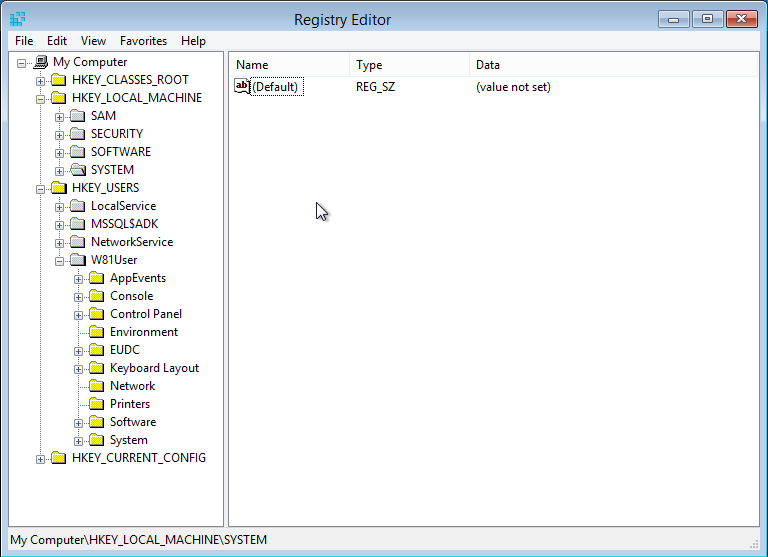
Task: Select the open SYSTEM folder icon under HKEY_LOCAL_MACHINE
Action: coord(79,170)
